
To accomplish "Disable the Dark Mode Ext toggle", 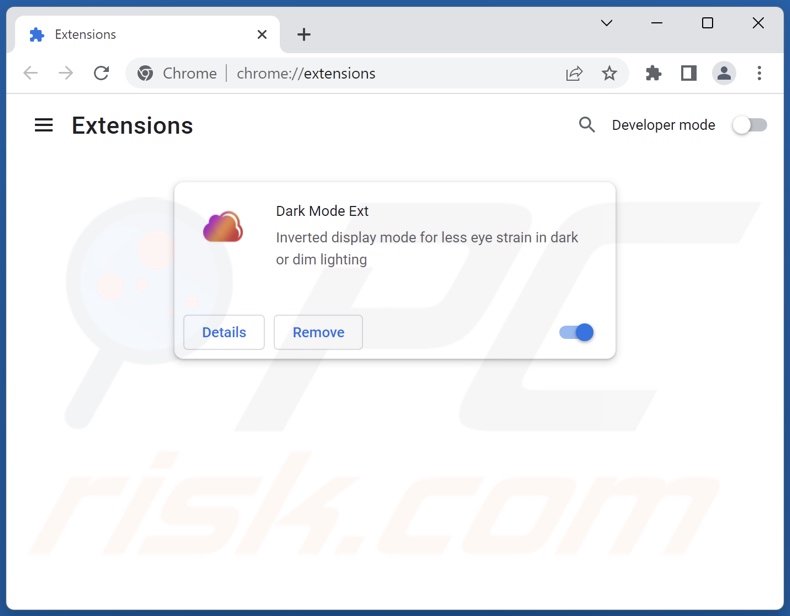I will [x=576, y=332].
